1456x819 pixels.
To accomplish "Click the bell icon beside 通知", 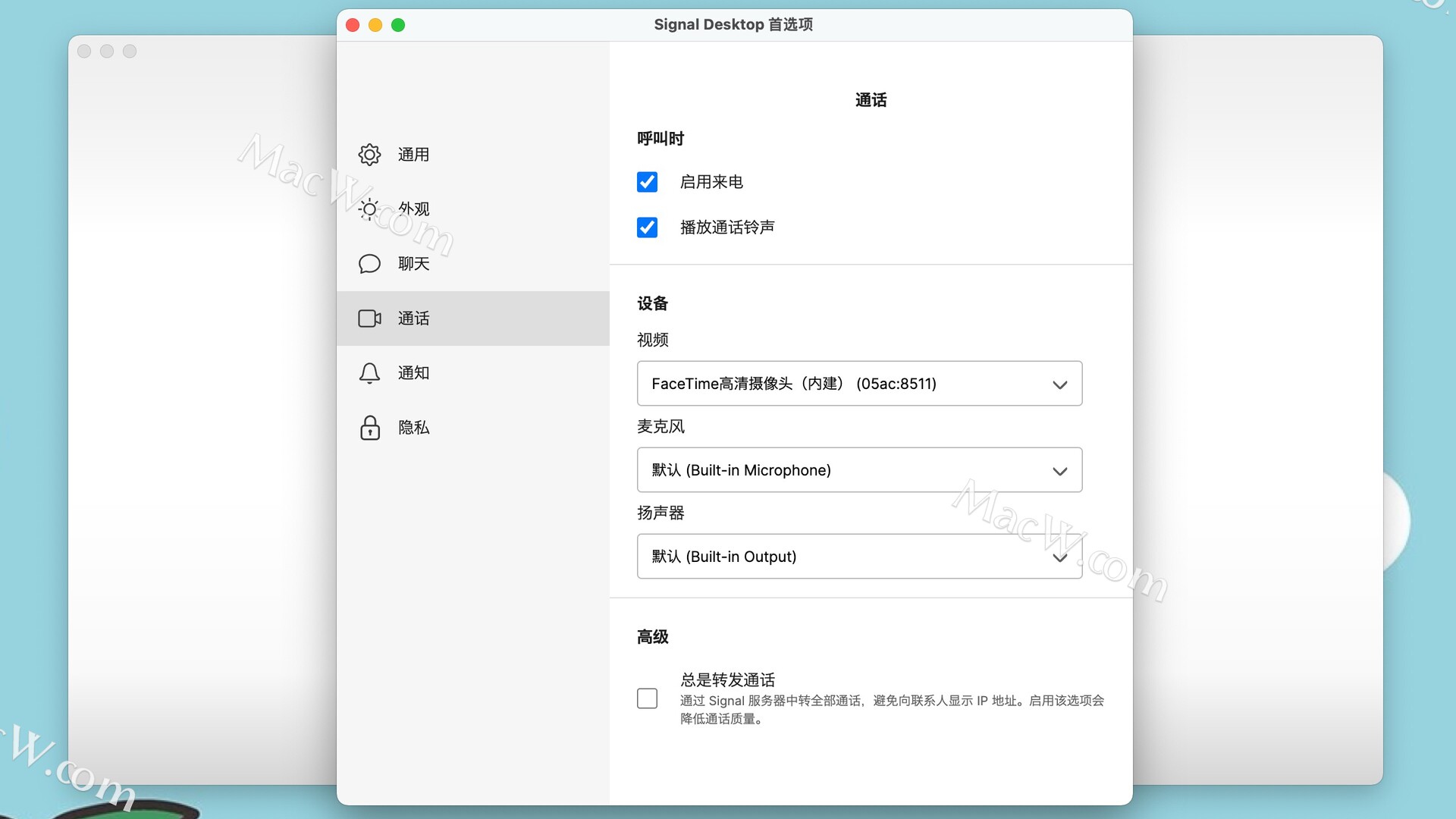I will coord(369,373).
